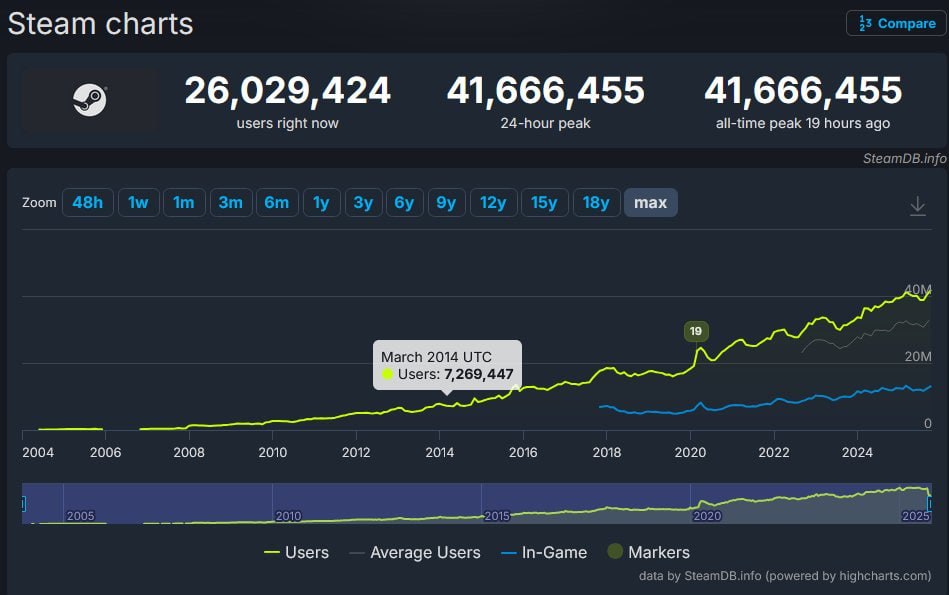The height and width of the screenshot is (595, 949).
Task: Click the marker 19 on the chart
Action: click(x=695, y=331)
